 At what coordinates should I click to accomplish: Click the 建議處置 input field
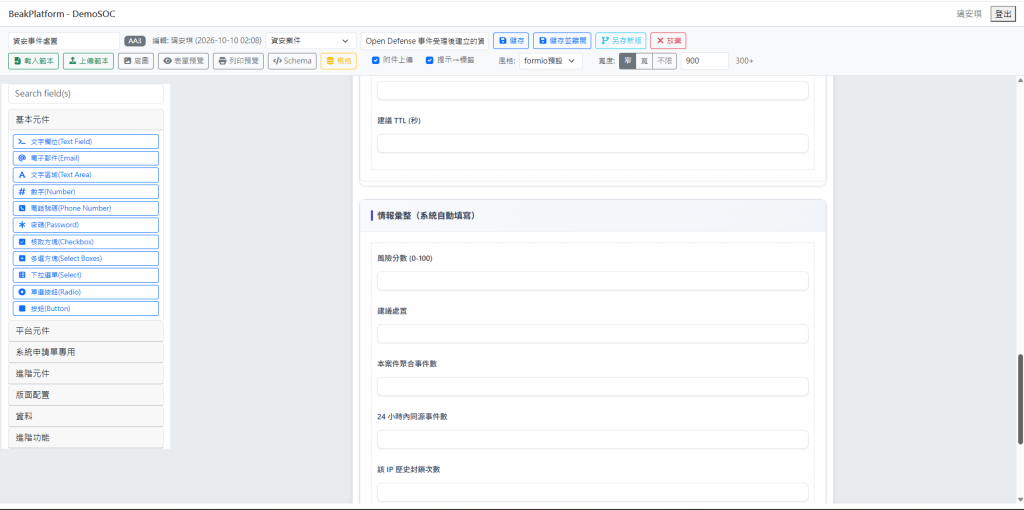pyautogui.click(x=592, y=334)
